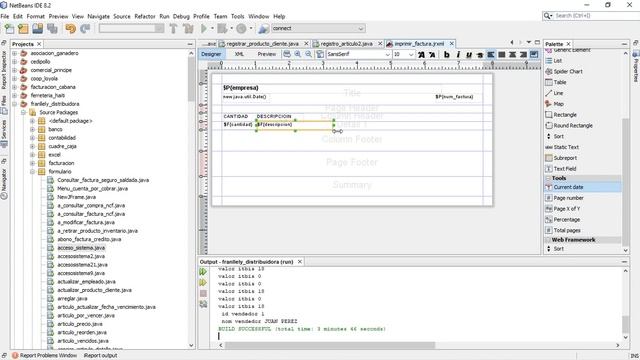This screenshot has height=360, width=640.
Task: Click the Profile Project toolbar icon
Action: (x=241, y=29)
